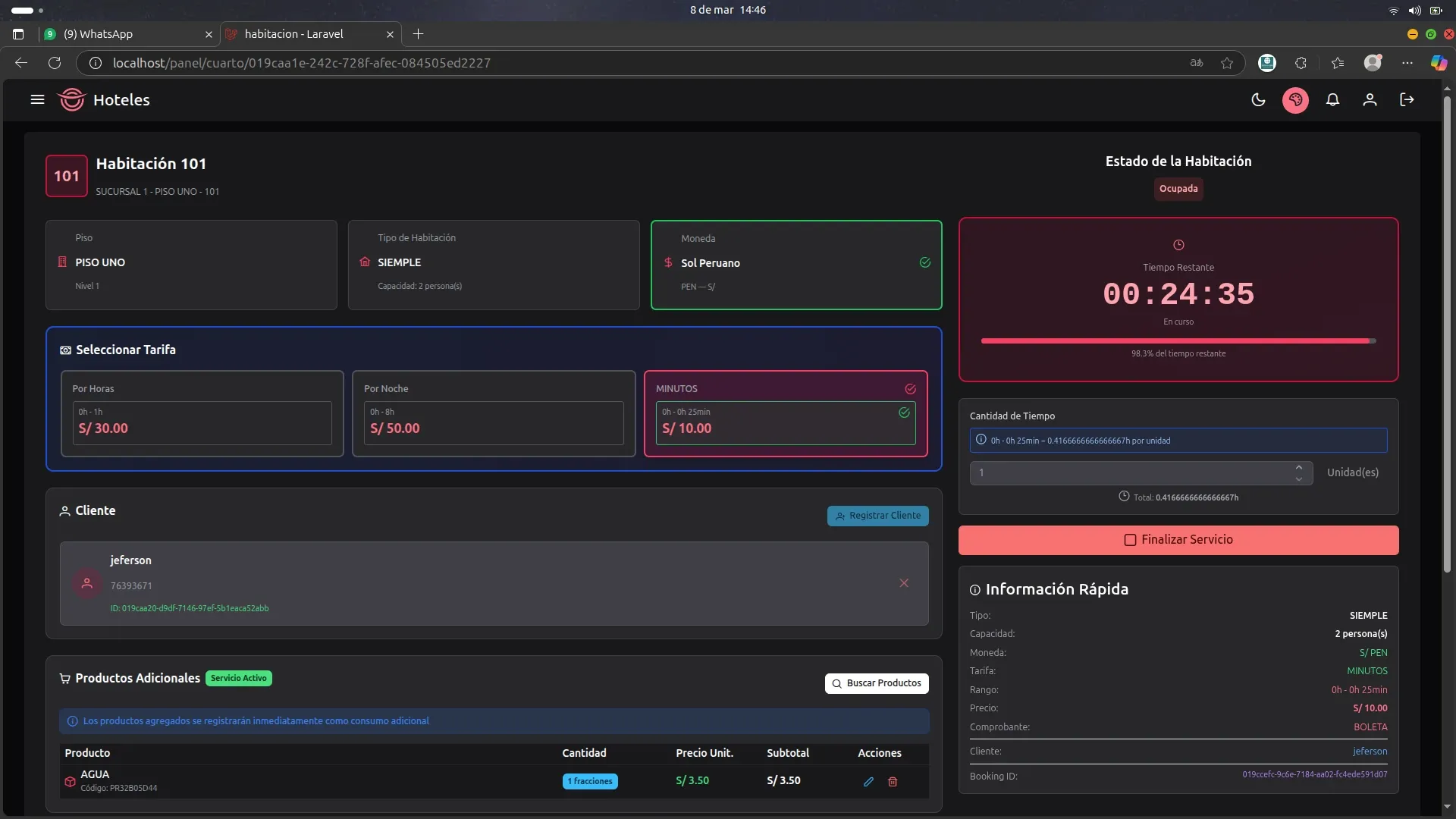1456x819 pixels.
Task: Click the logout icon in header
Action: tap(1407, 99)
